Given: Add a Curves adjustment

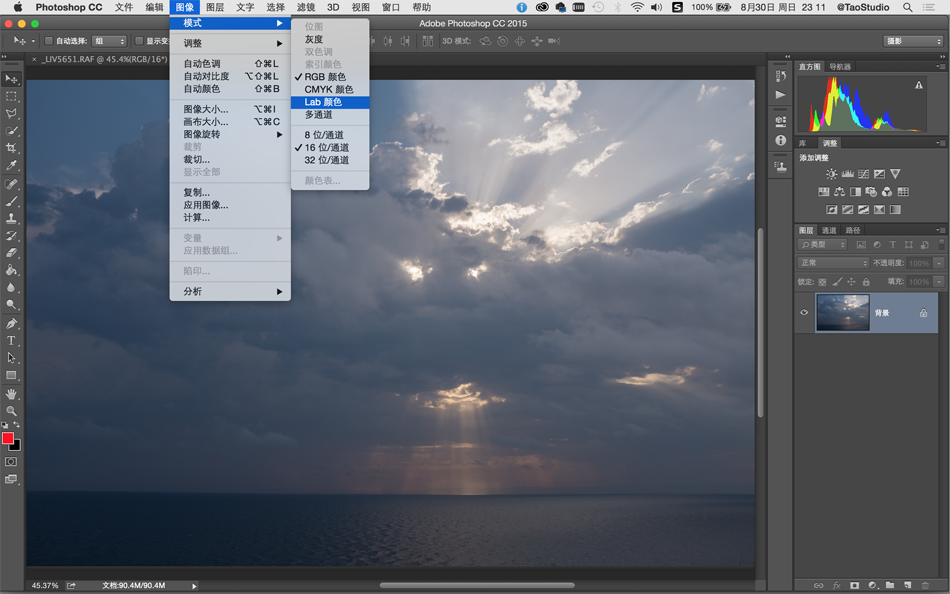Looking at the screenshot, I should coord(863,174).
